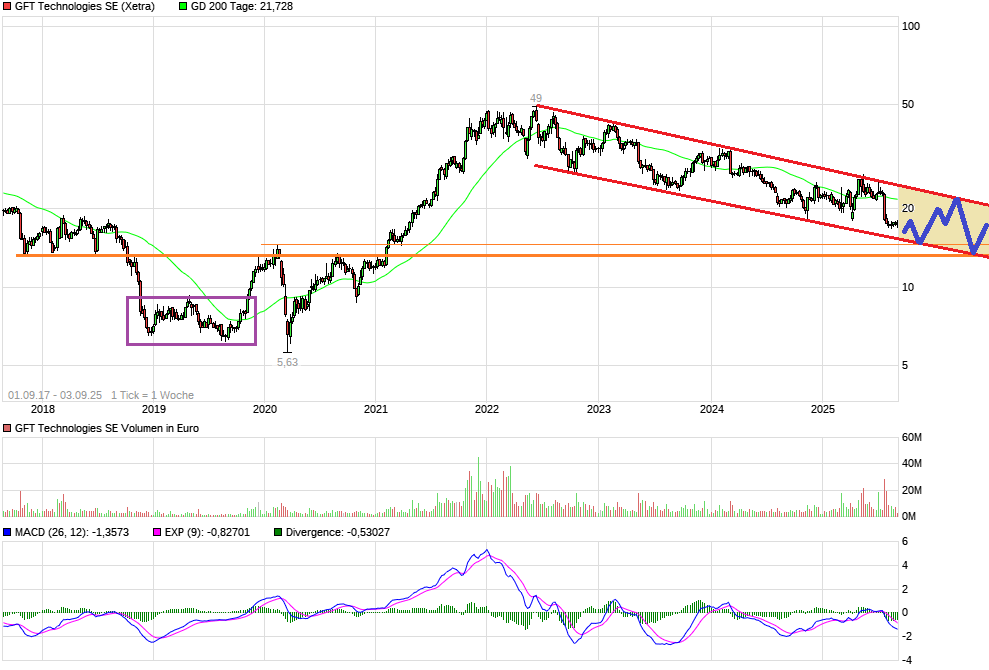Click the magenta EXP (9) indicator icon
This screenshot has width=989, height=670.
155,533
